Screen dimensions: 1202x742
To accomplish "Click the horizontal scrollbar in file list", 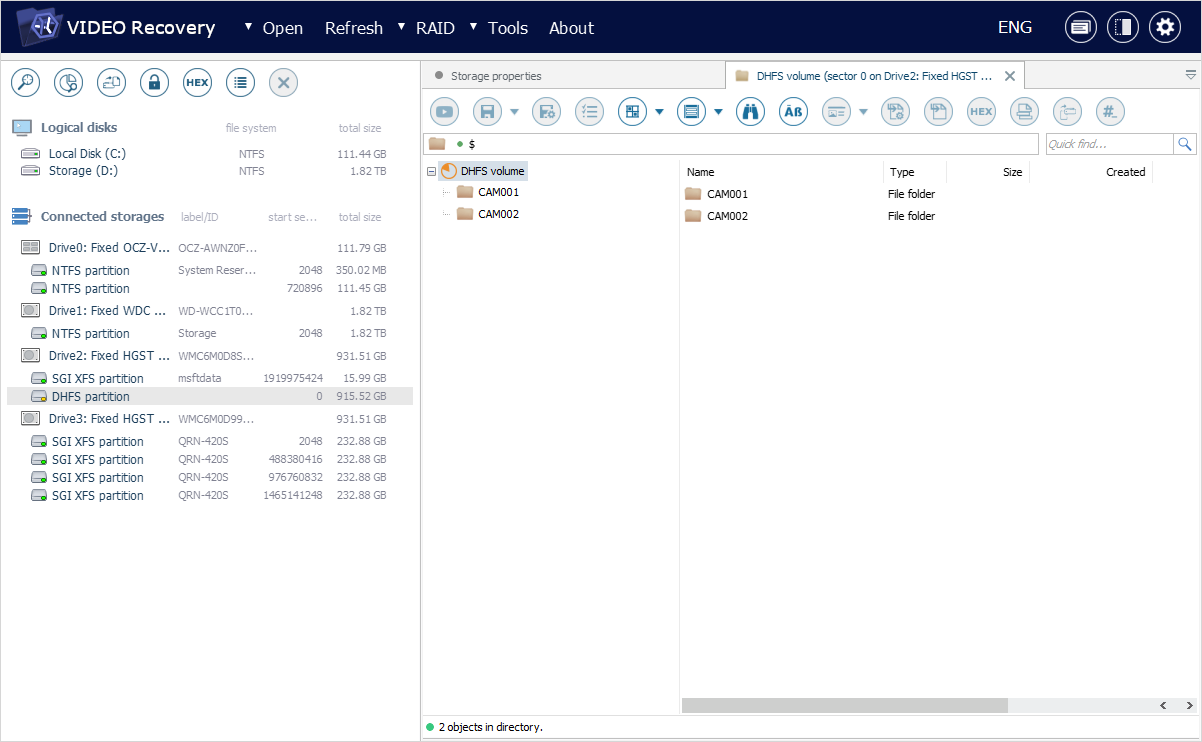I will (x=844, y=705).
